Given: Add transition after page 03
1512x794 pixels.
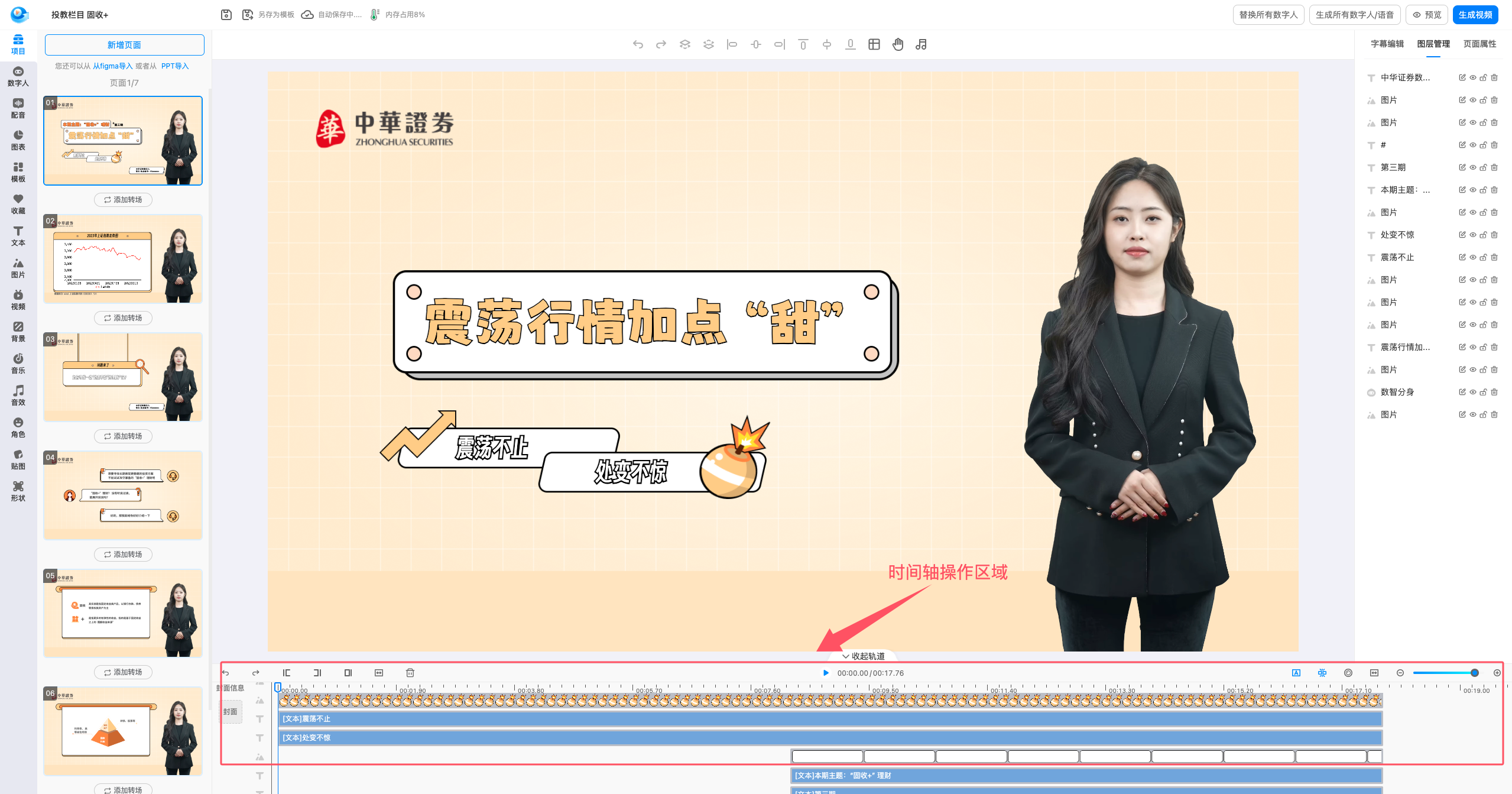Looking at the screenshot, I should coord(123,436).
